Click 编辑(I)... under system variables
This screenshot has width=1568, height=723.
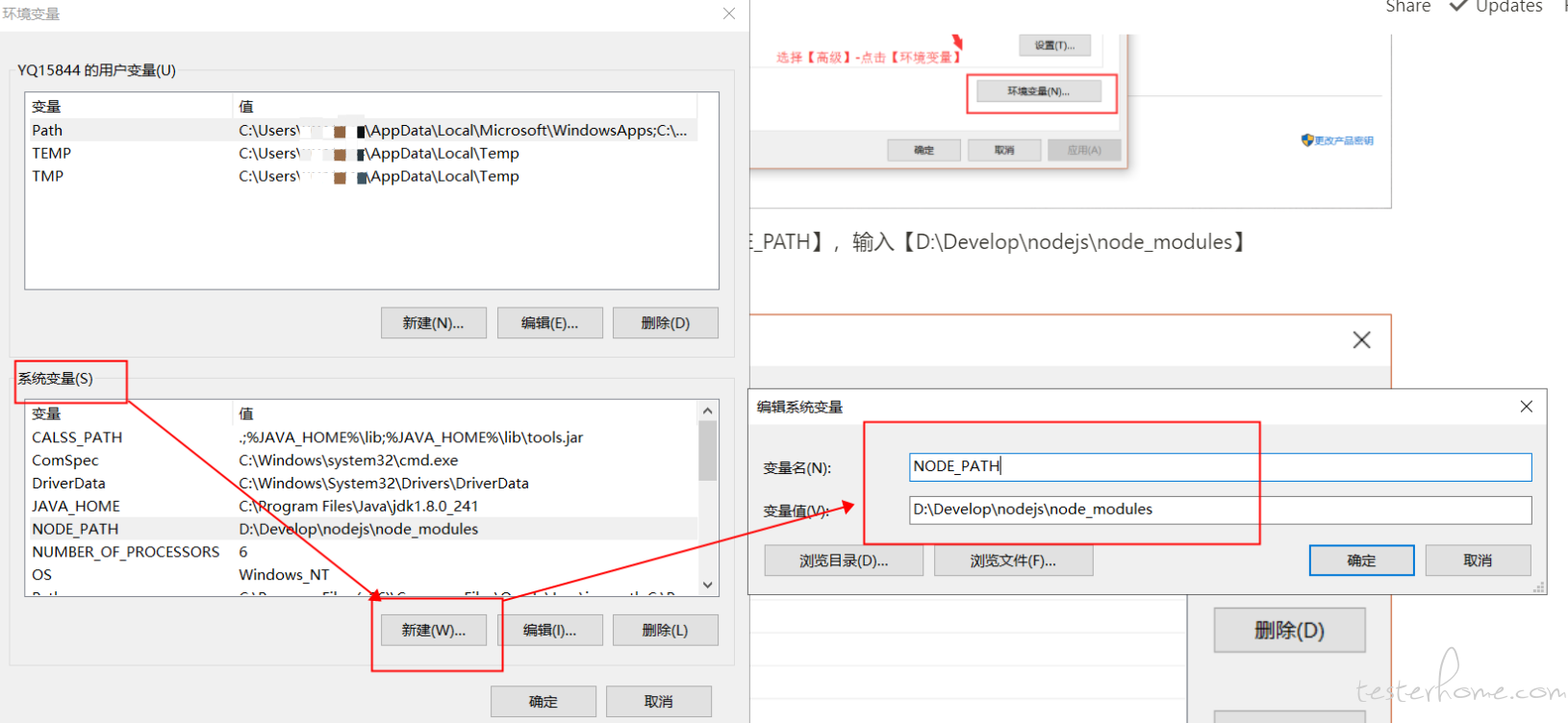pyautogui.click(x=549, y=631)
